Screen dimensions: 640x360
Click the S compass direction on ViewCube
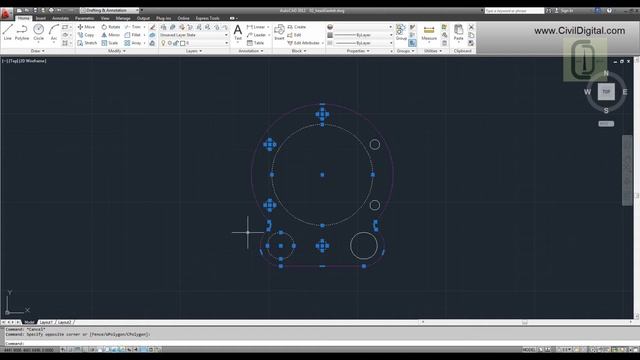pos(606,111)
